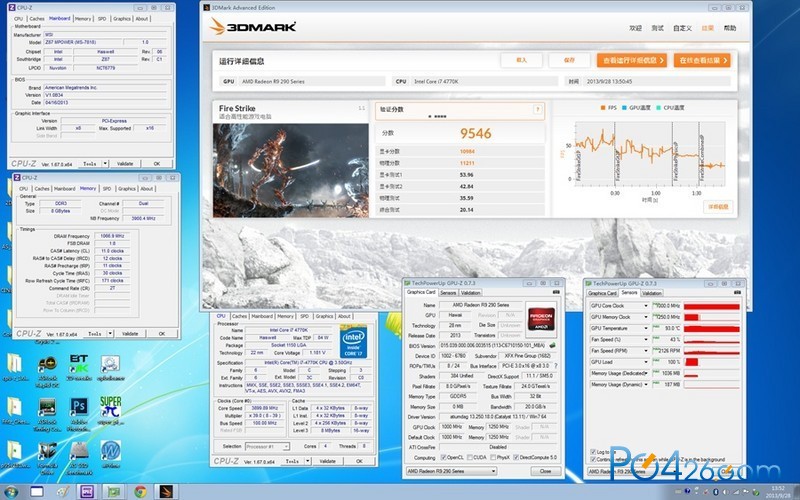Click the Intel Core i7 logo in CPU-Z

pos(353,342)
